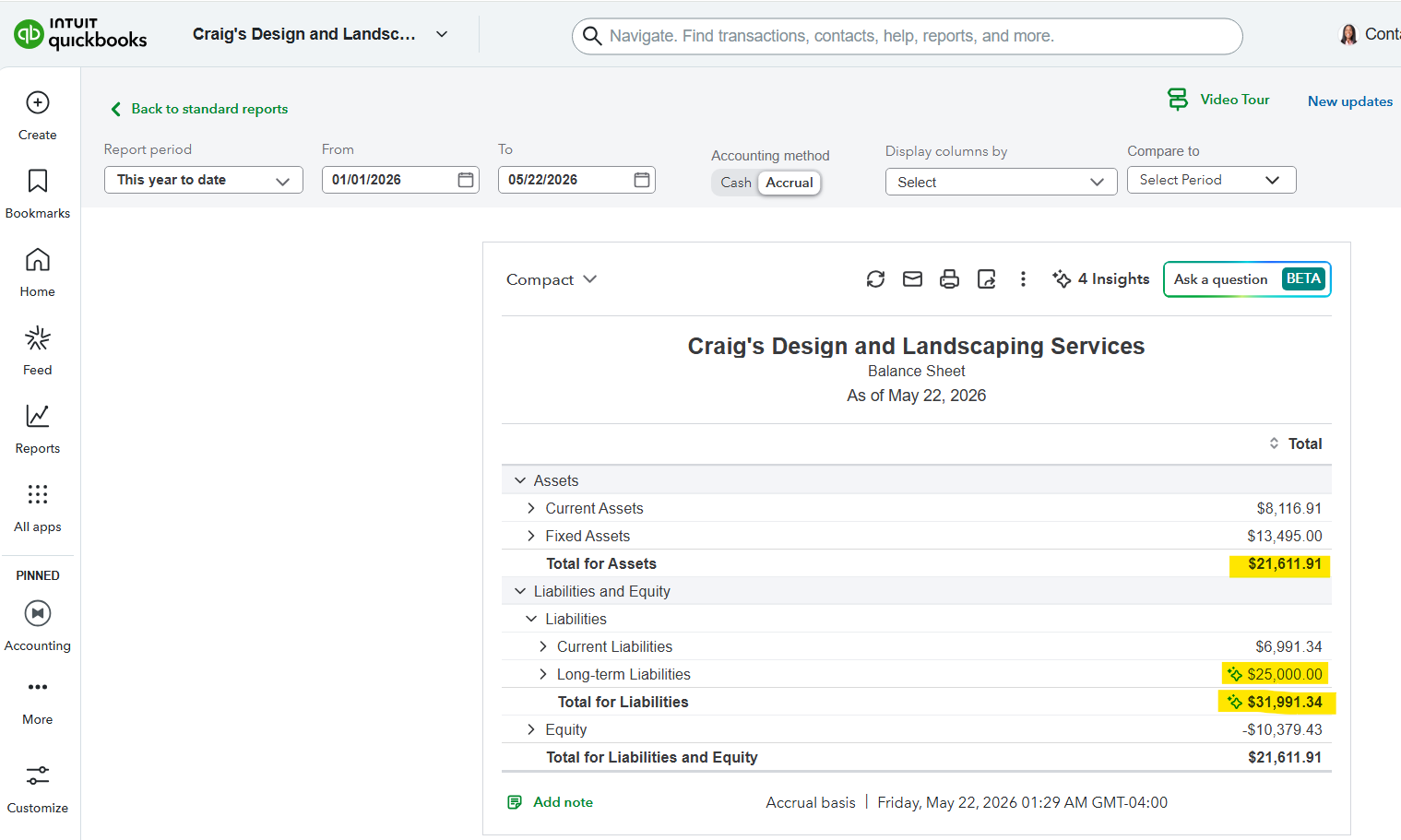Image resolution: width=1401 pixels, height=840 pixels.
Task: Click insight sparkle on Total for Liabilities
Action: click(1235, 702)
